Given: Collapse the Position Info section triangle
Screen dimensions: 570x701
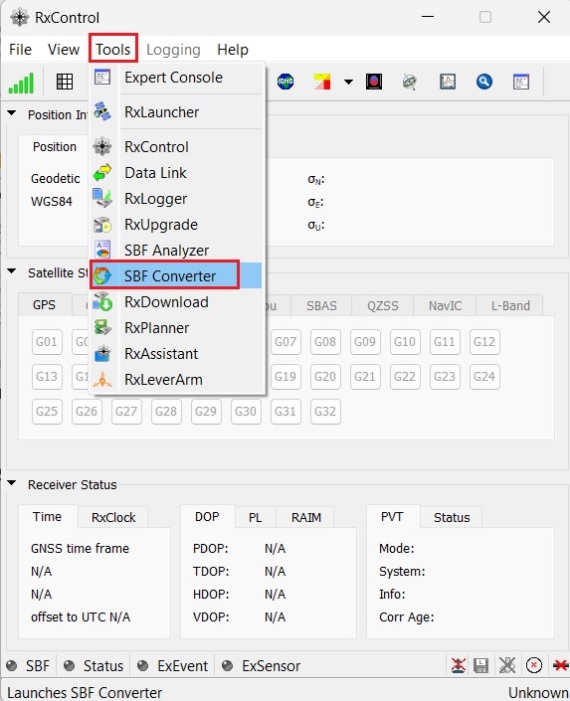Looking at the screenshot, I should (x=12, y=114).
